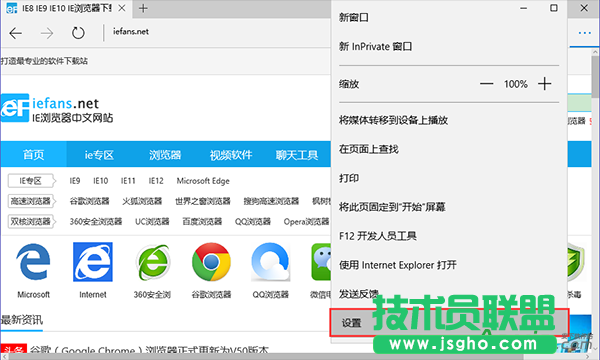Viewport: 600px width, 360px height.
Task: Go back with the browser back arrow
Action: [x=15, y=33]
